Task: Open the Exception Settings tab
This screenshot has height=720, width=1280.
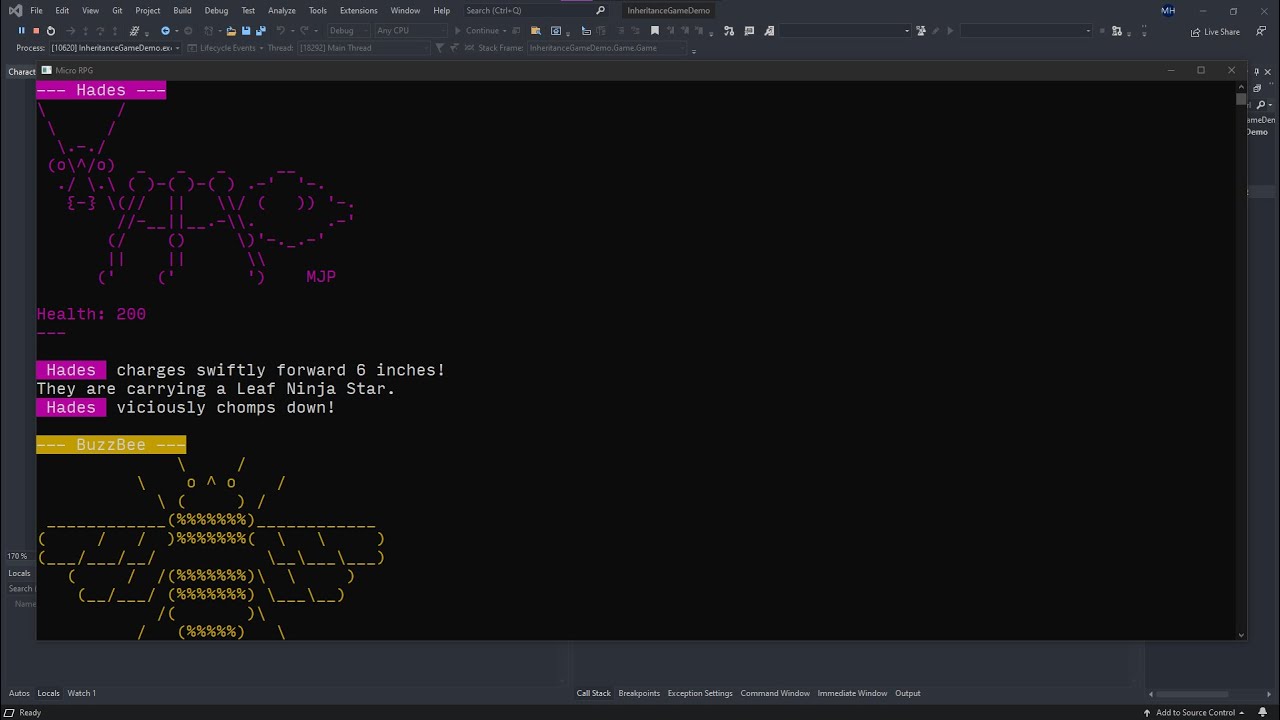Action: (700, 693)
